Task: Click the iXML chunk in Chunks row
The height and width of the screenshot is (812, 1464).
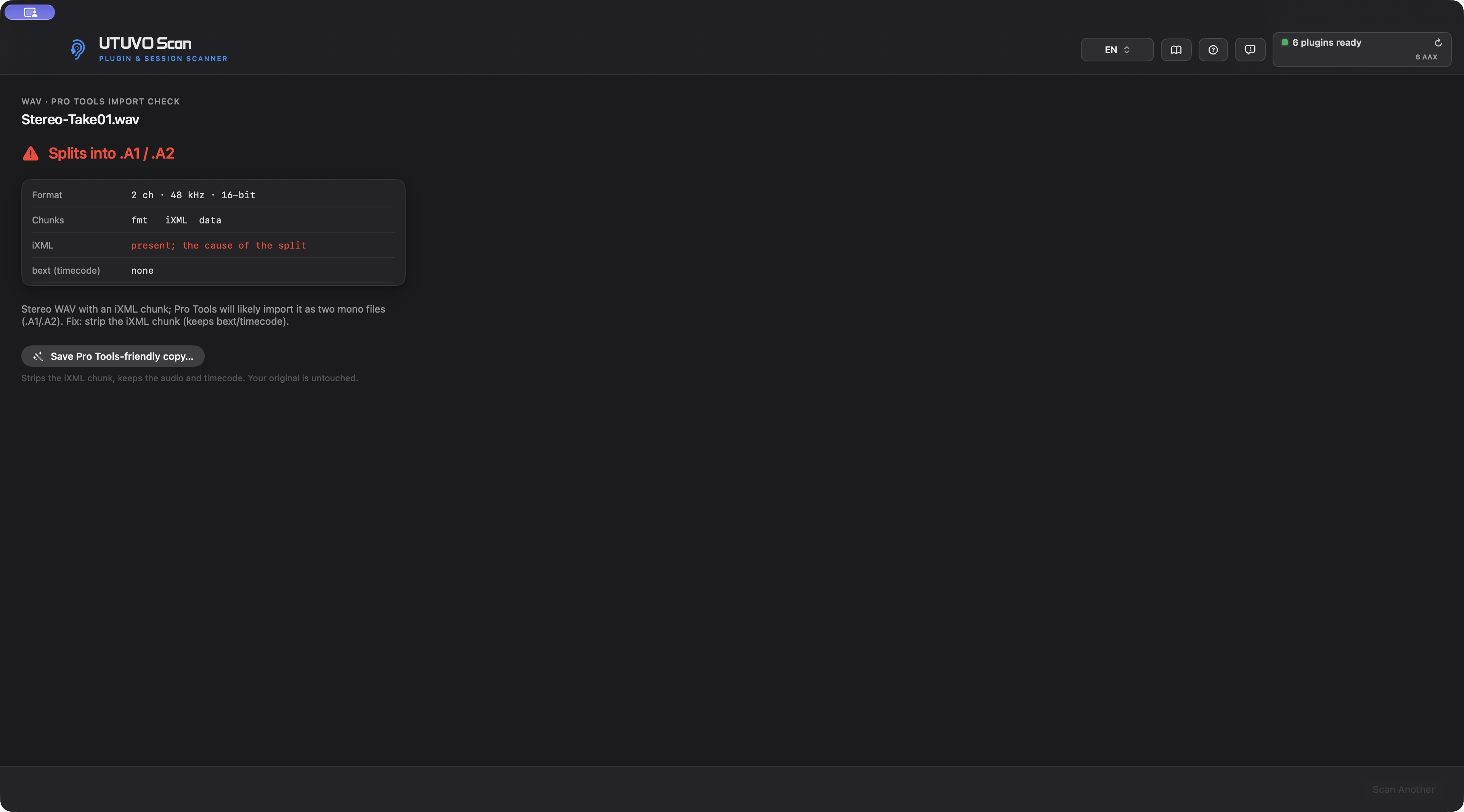Action: 176,220
